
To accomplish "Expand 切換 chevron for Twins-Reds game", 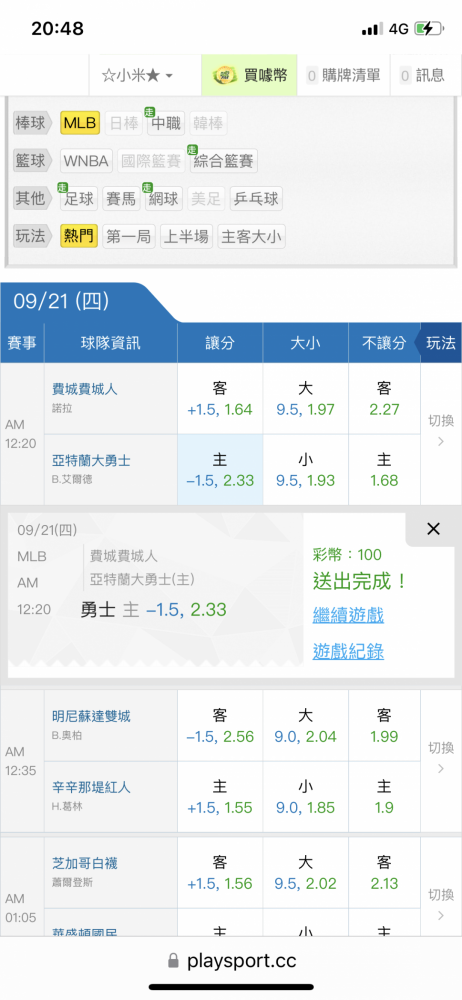I will coord(441,761).
